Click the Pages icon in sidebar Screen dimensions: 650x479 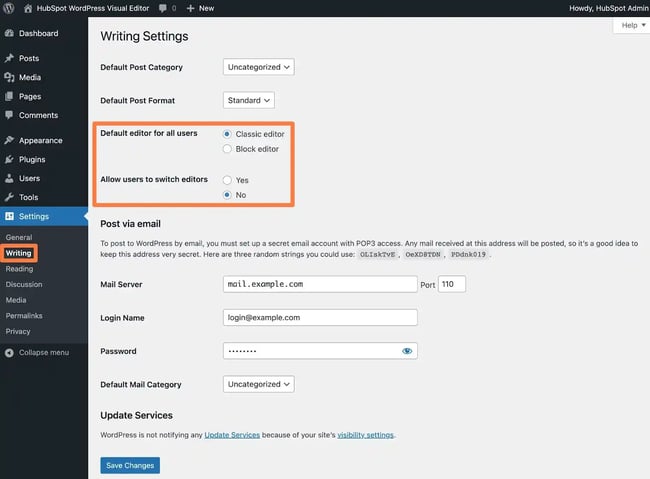tap(9, 96)
